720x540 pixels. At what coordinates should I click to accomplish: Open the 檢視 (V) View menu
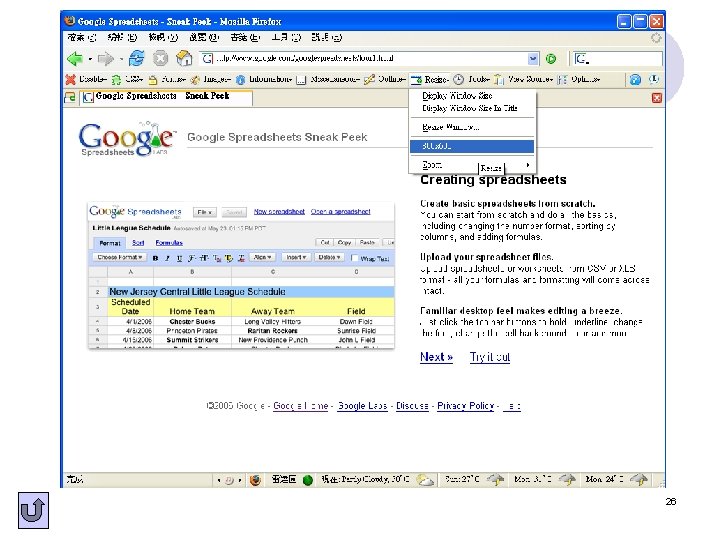163,38
